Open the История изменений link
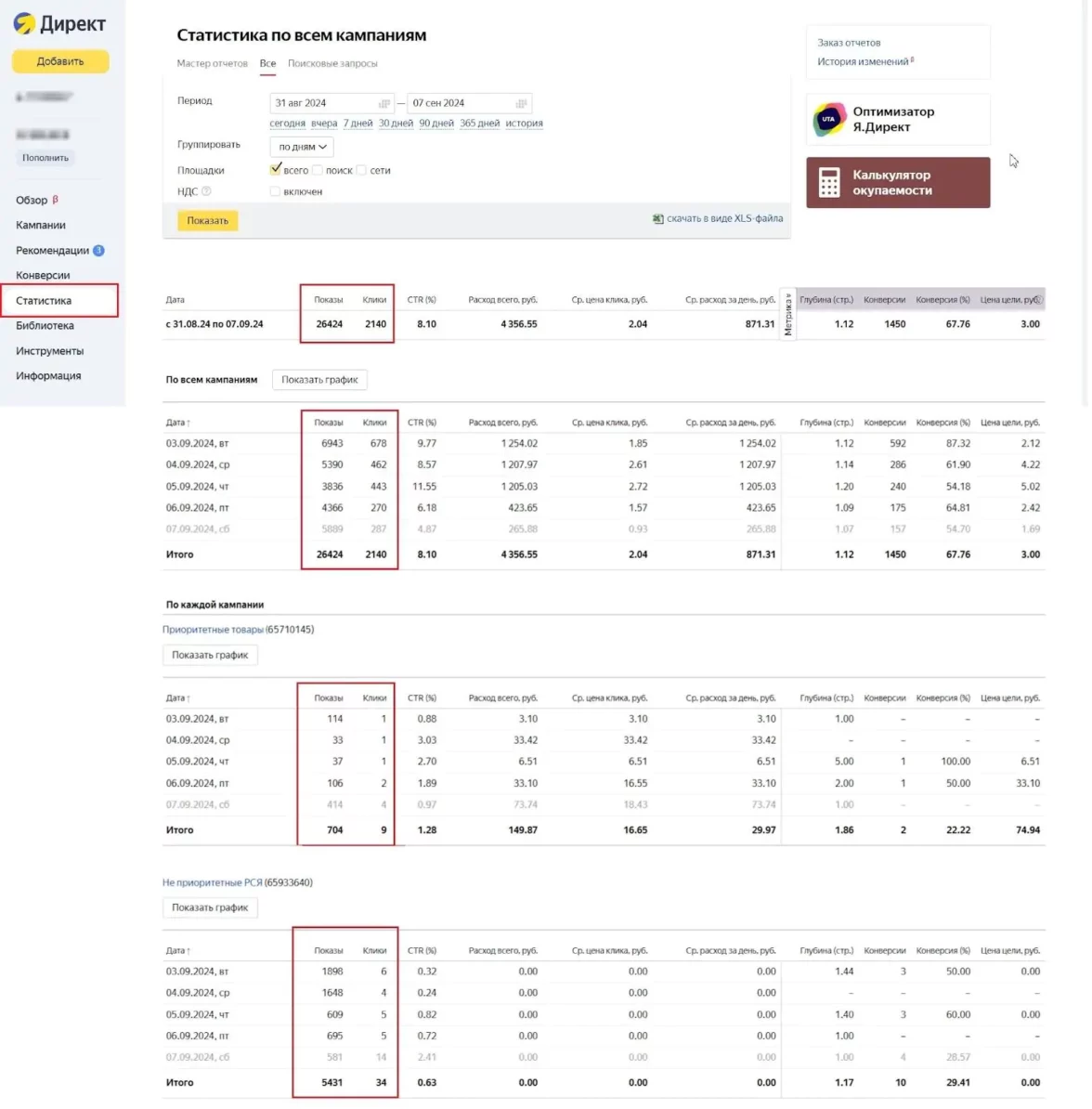This screenshot has width=1092, height=1109. pos(863,61)
